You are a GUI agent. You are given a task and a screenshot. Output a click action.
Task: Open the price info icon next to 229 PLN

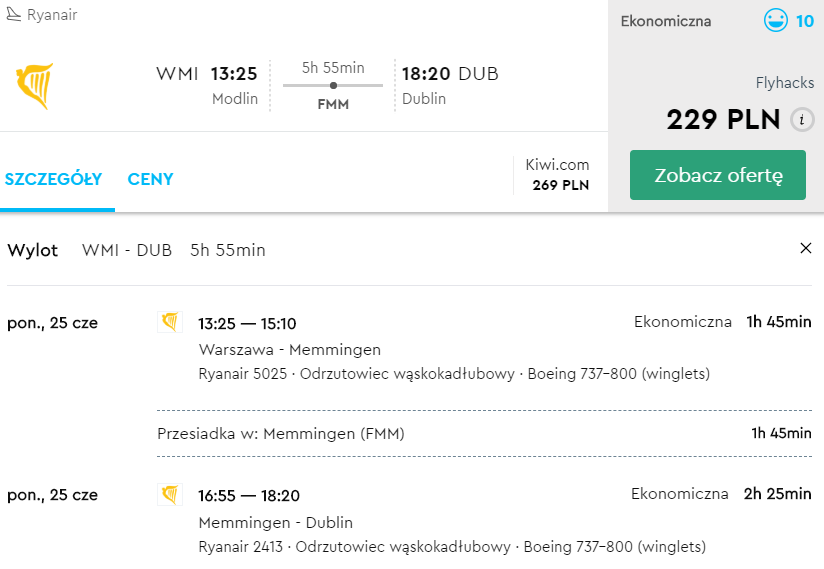(x=802, y=120)
